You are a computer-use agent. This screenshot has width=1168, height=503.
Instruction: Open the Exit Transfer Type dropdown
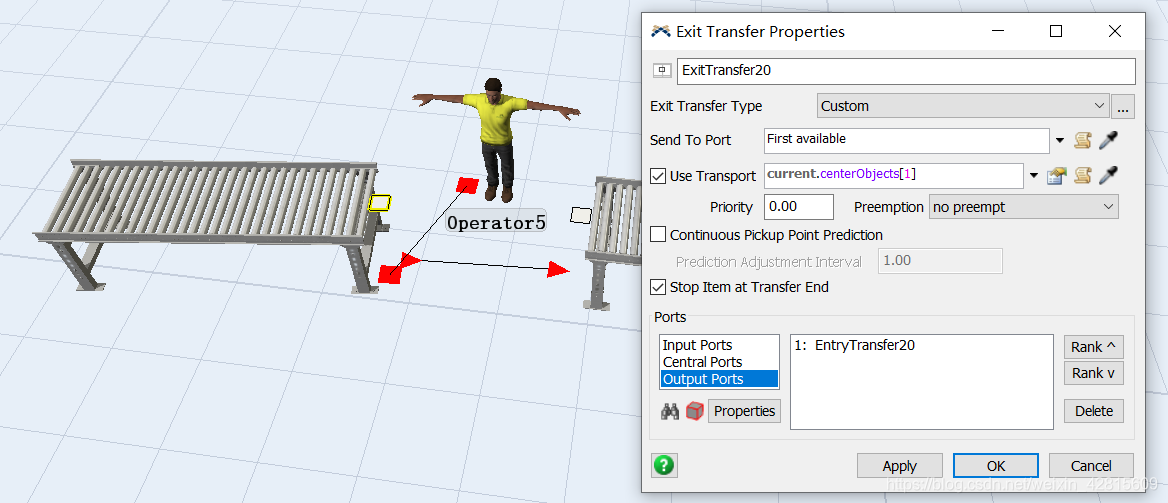click(963, 106)
